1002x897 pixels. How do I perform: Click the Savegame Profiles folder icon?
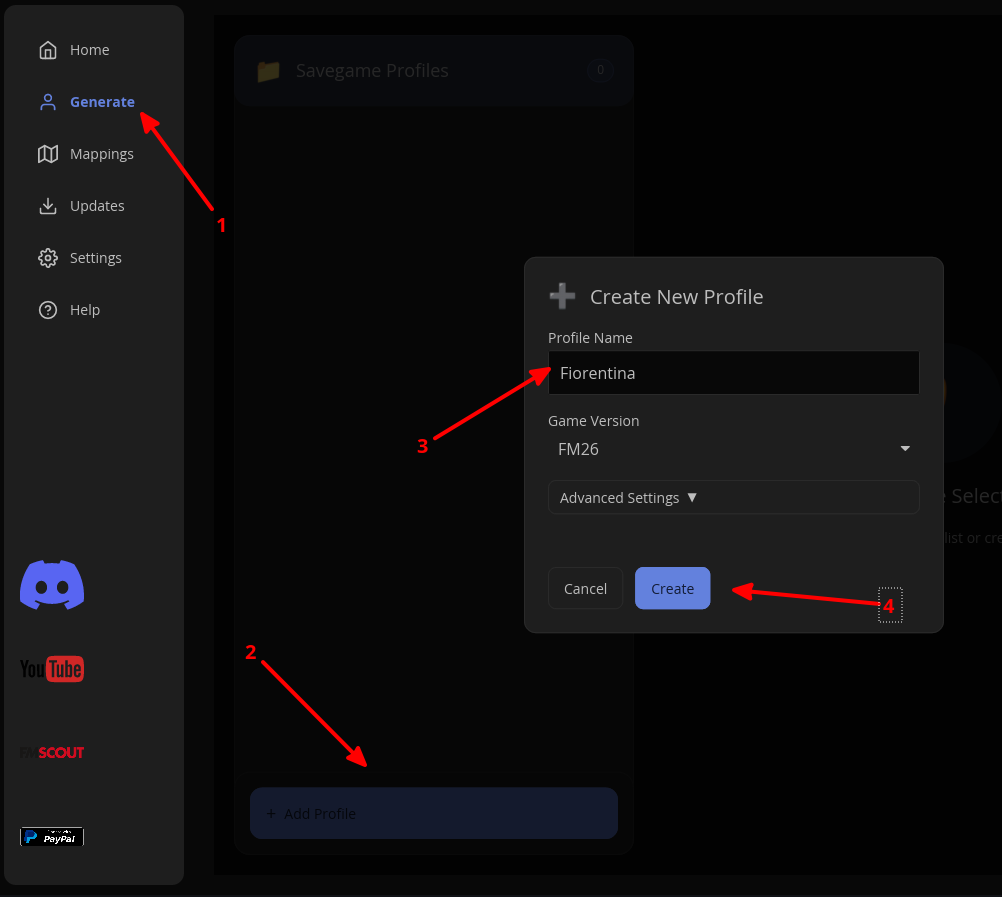pyautogui.click(x=268, y=70)
